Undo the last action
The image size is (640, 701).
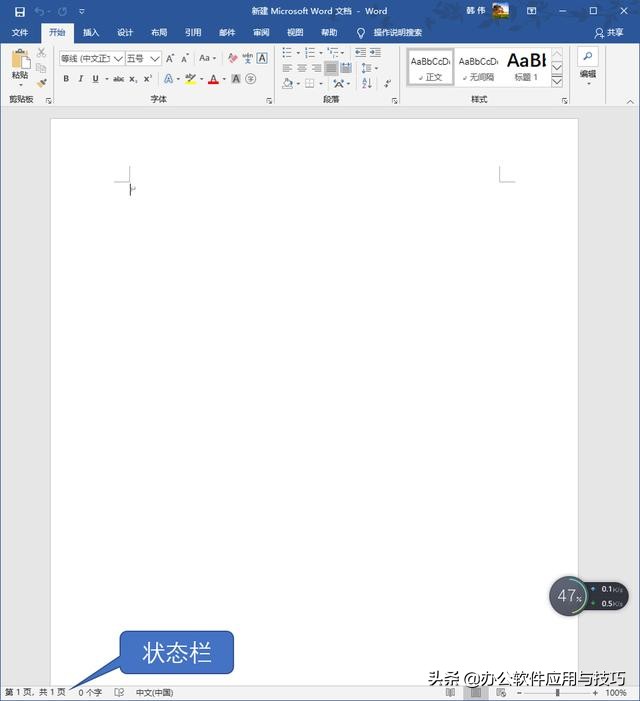click(39, 12)
